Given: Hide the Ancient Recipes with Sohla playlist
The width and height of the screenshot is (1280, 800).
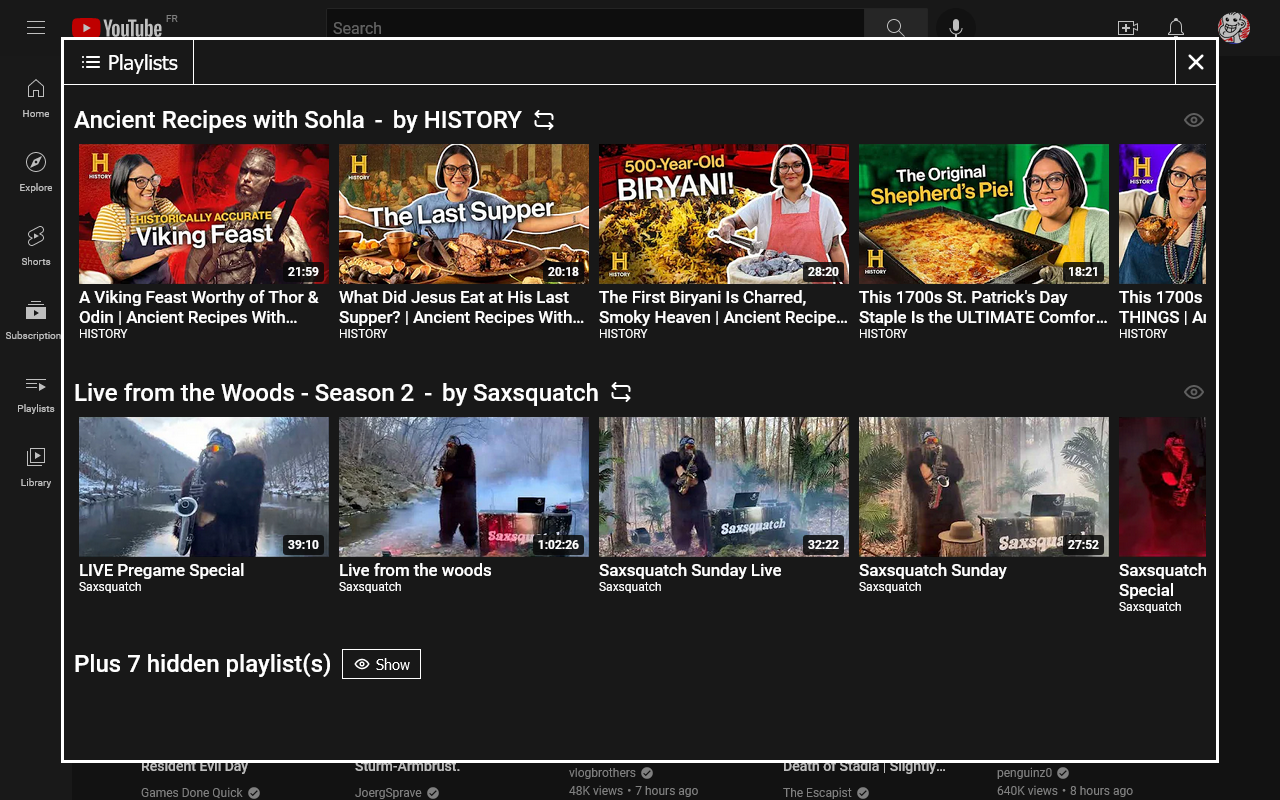Looking at the screenshot, I should (x=1194, y=120).
